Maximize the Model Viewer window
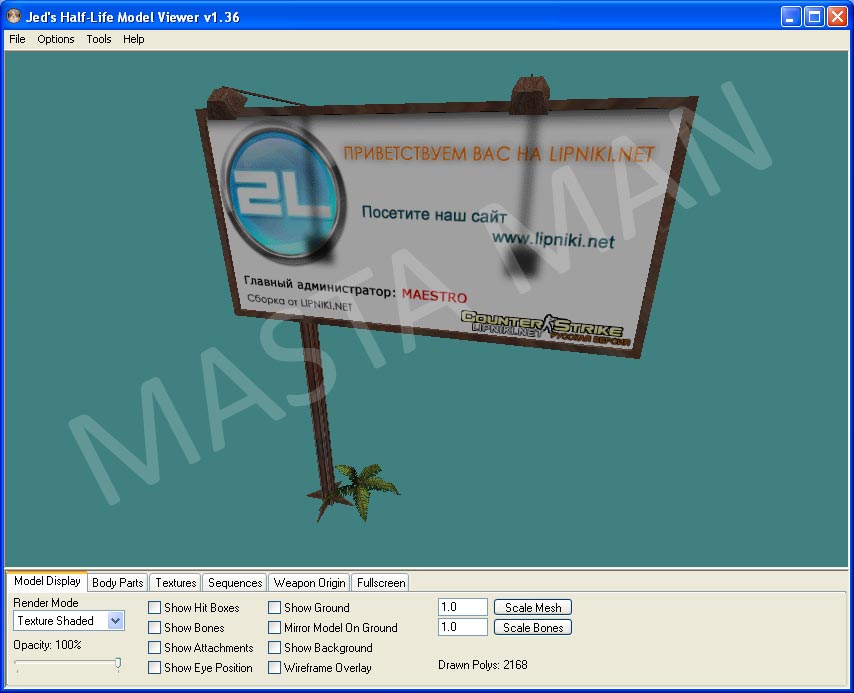This screenshot has width=854, height=693. click(814, 17)
